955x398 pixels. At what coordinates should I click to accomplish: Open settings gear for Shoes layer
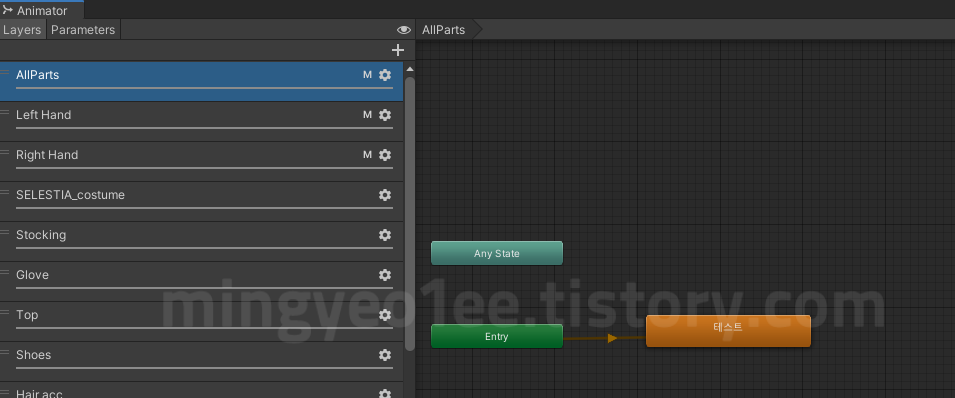click(x=385, y=355)
